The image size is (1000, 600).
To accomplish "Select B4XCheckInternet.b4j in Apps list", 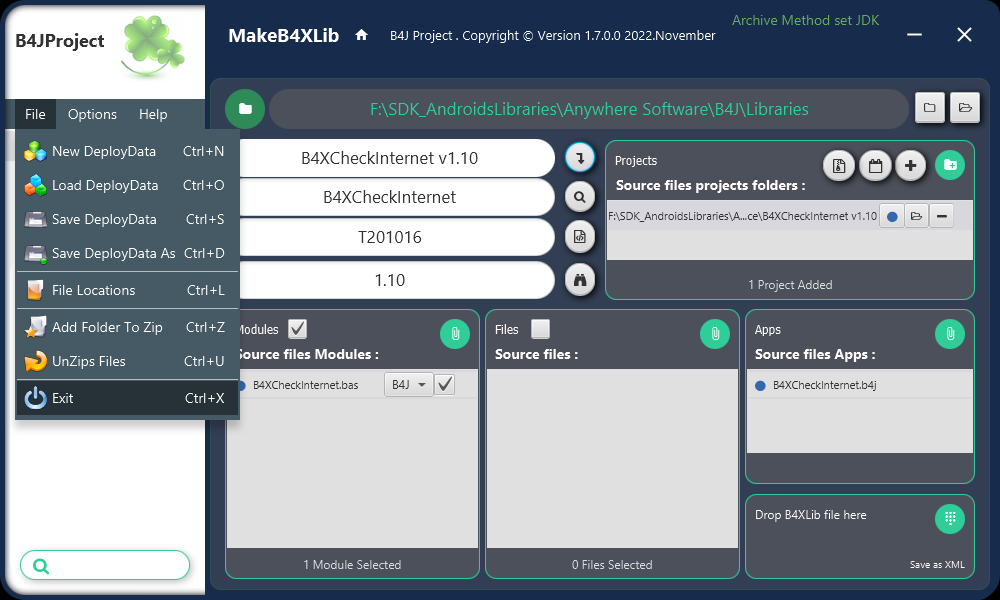I will [x=859, y=385].
